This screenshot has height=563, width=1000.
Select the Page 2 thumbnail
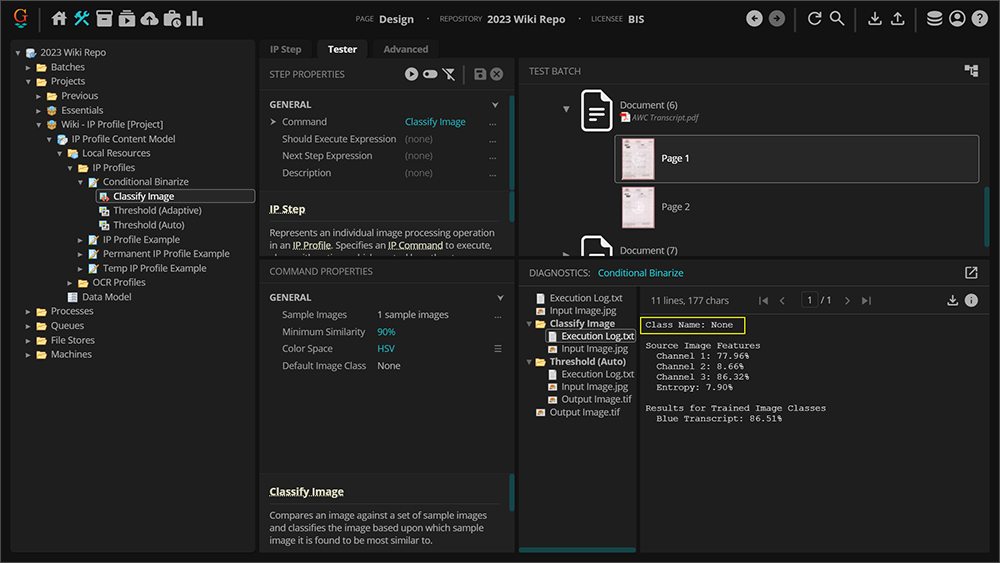638,207
